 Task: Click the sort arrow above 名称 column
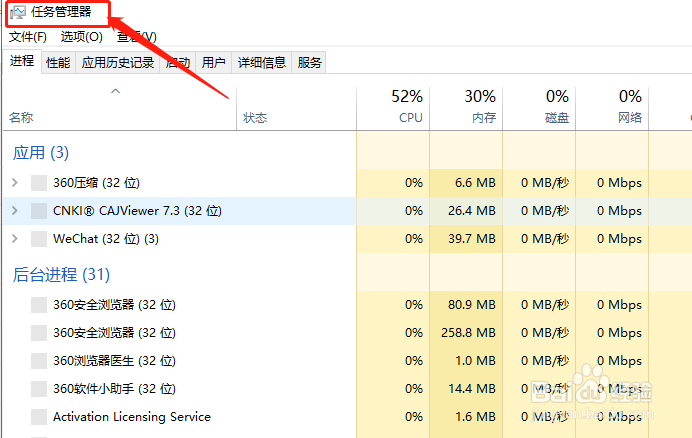115,91
